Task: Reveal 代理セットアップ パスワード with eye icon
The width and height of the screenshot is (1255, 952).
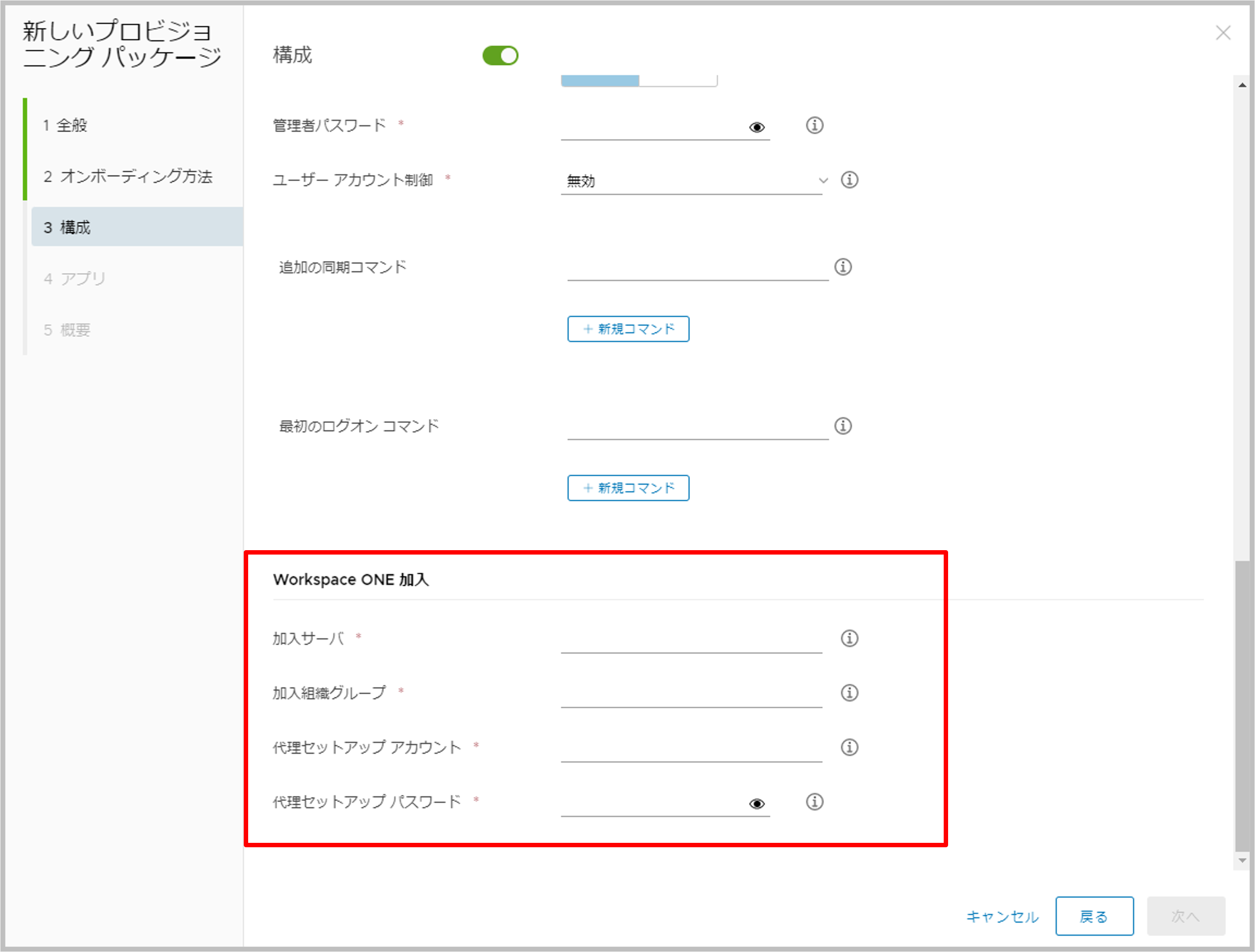Action: 756,803
